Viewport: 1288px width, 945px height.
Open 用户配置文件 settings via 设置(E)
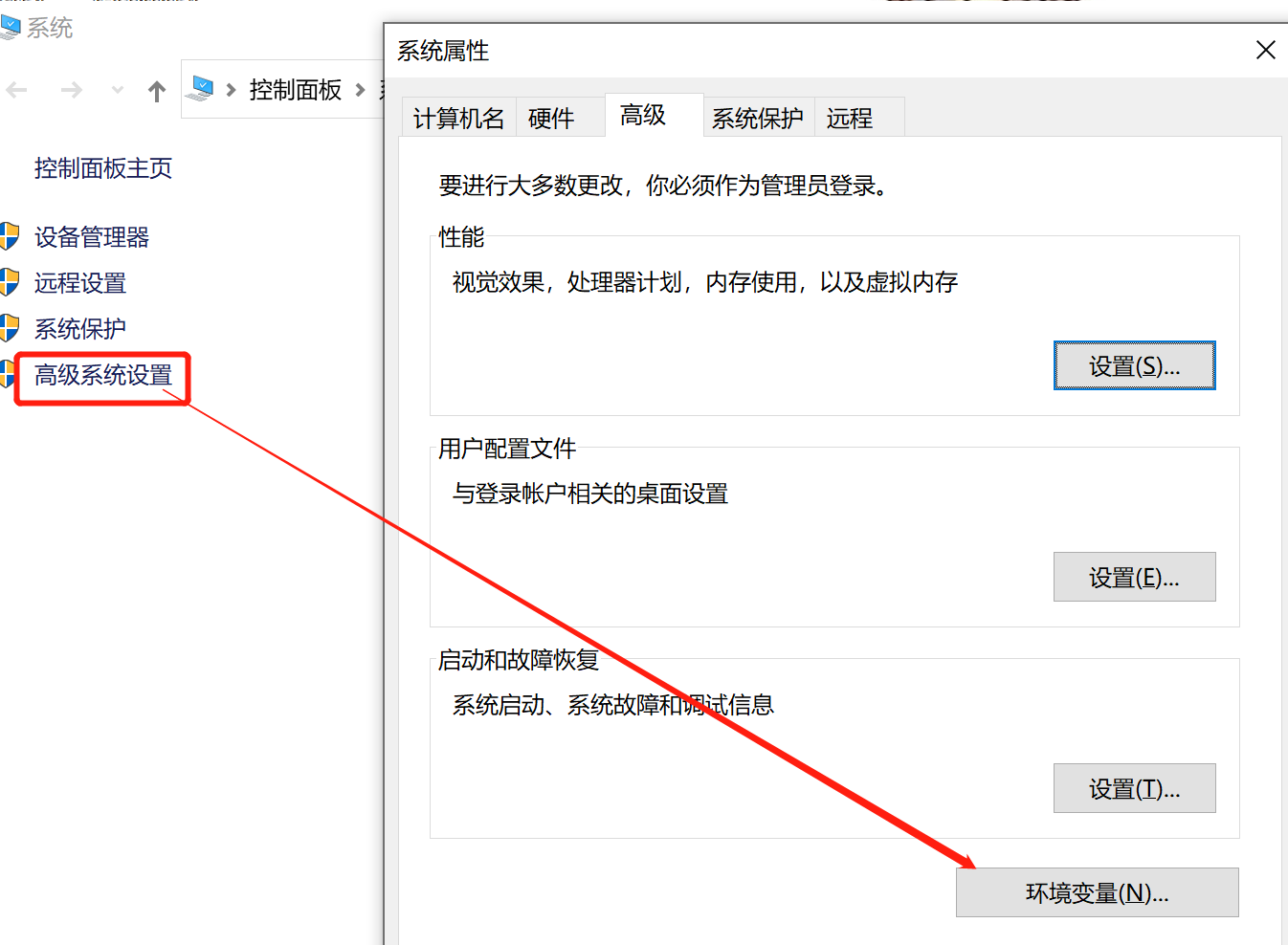[1134, 577]
